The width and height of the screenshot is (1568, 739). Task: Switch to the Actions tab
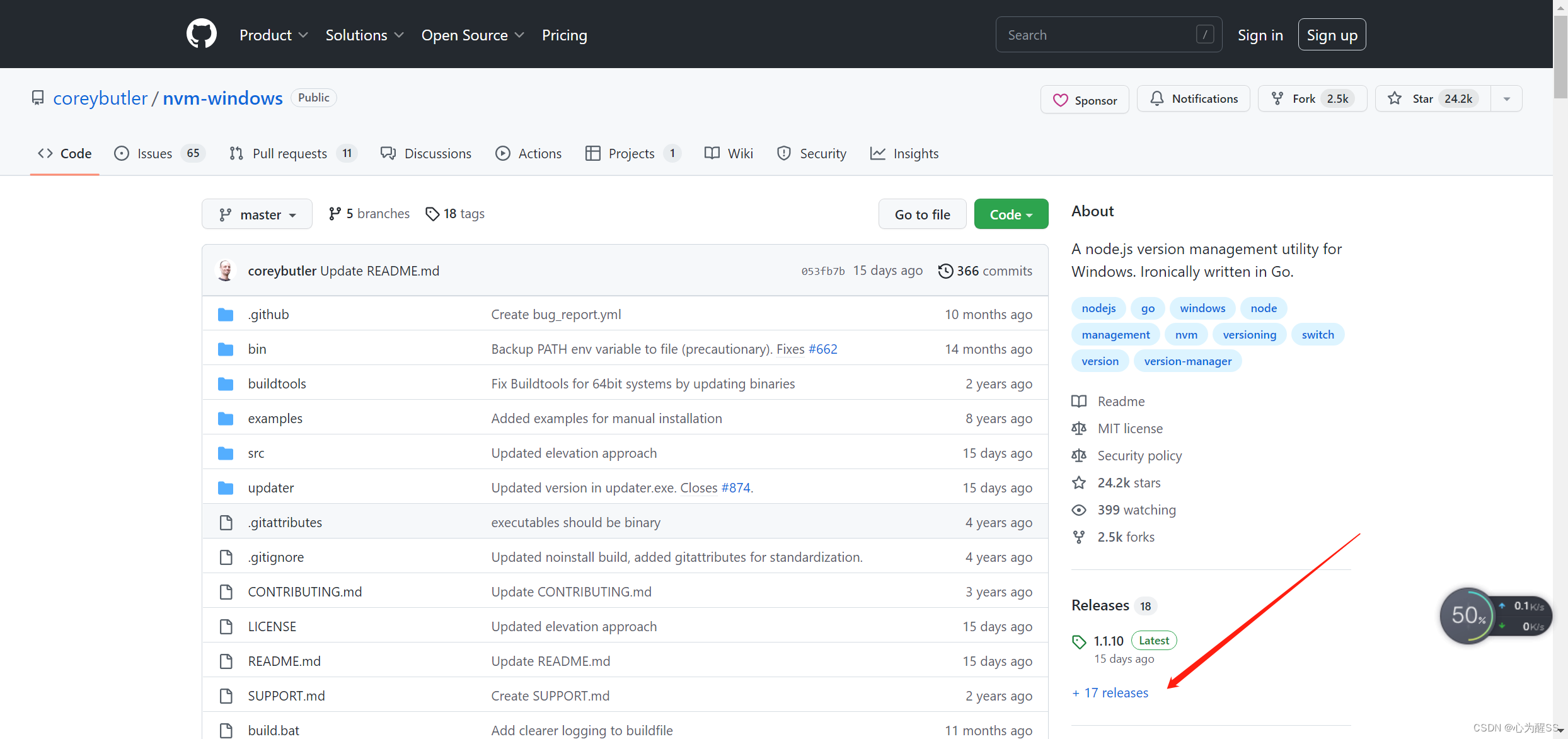click(x=528, y=153)
